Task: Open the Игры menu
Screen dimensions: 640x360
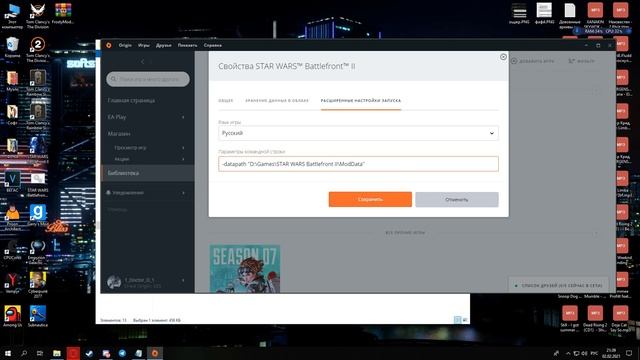Action: coord(144,45)
